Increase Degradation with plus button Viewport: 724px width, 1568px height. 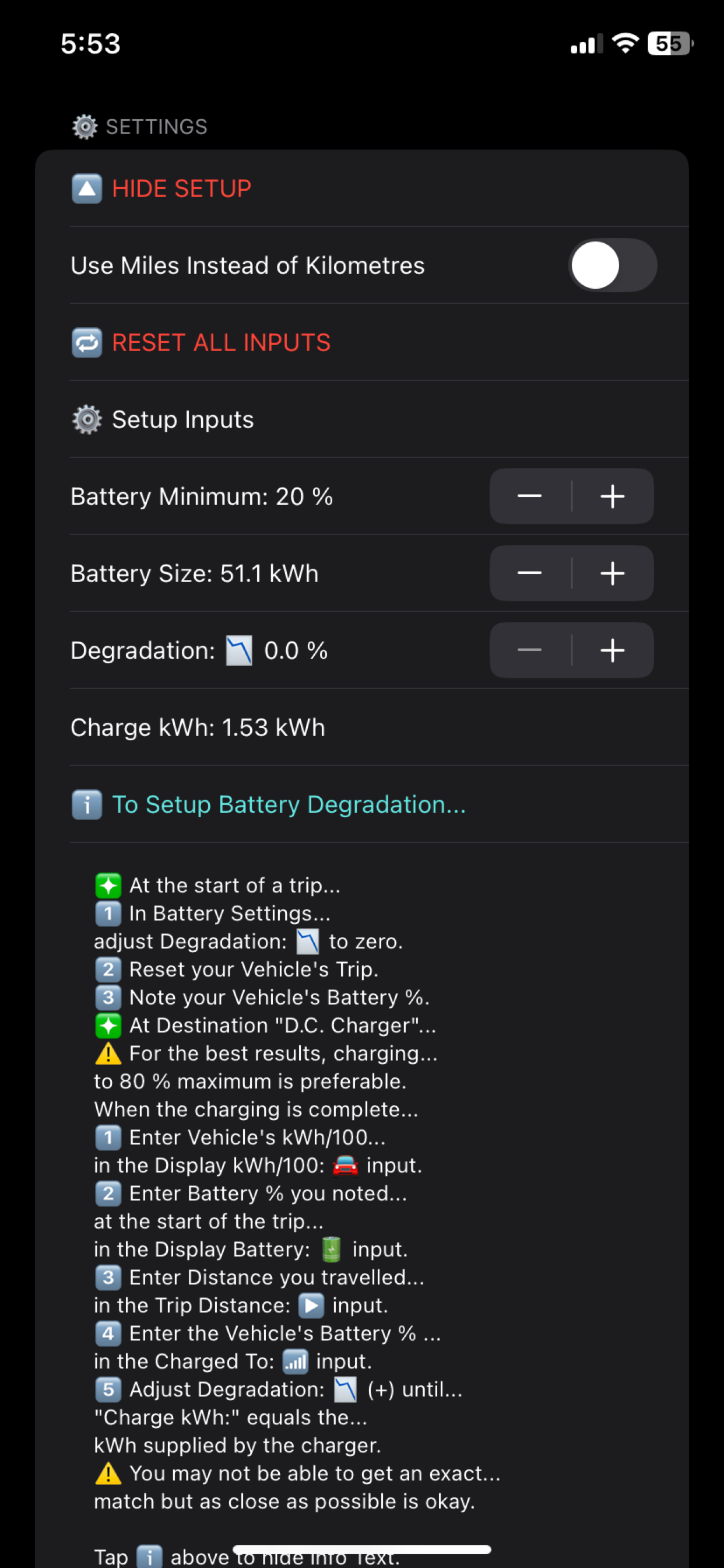[x=613, y=650]
